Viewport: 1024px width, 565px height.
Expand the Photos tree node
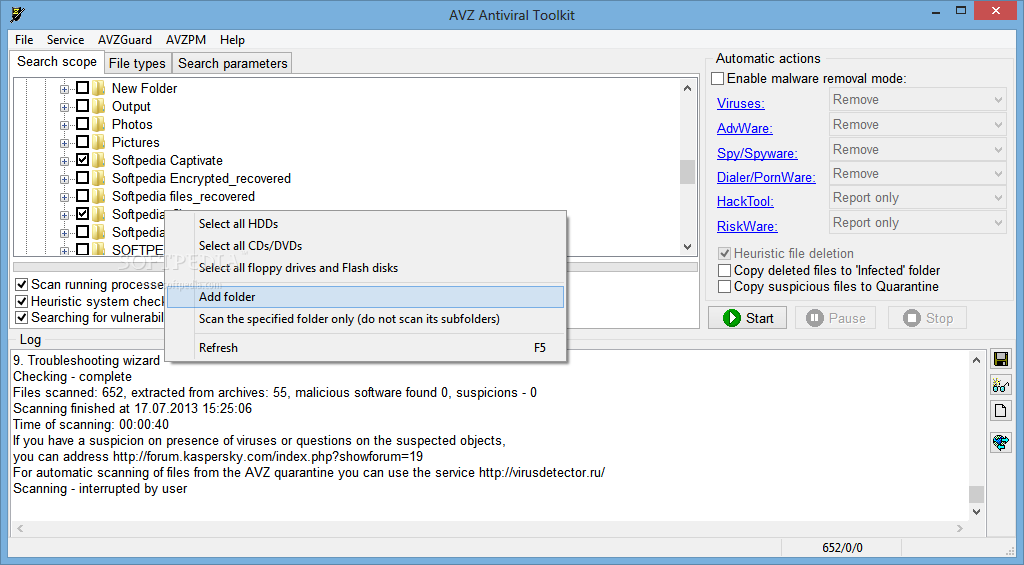click(x=64, y=125)
